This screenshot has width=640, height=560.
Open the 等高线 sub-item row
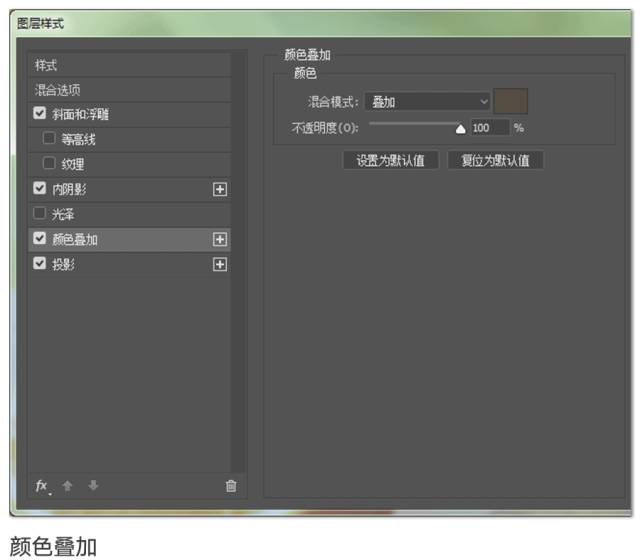tap(129, 140)
